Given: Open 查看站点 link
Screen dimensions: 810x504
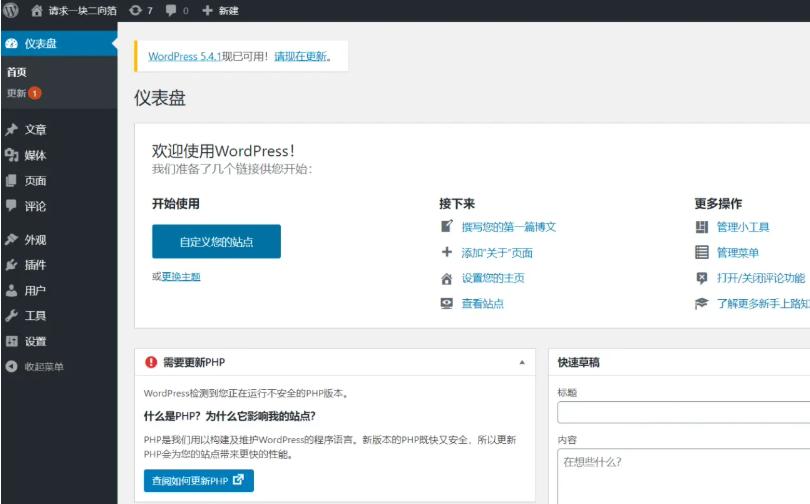Looking at the screenshot, I should coord(482,304).
